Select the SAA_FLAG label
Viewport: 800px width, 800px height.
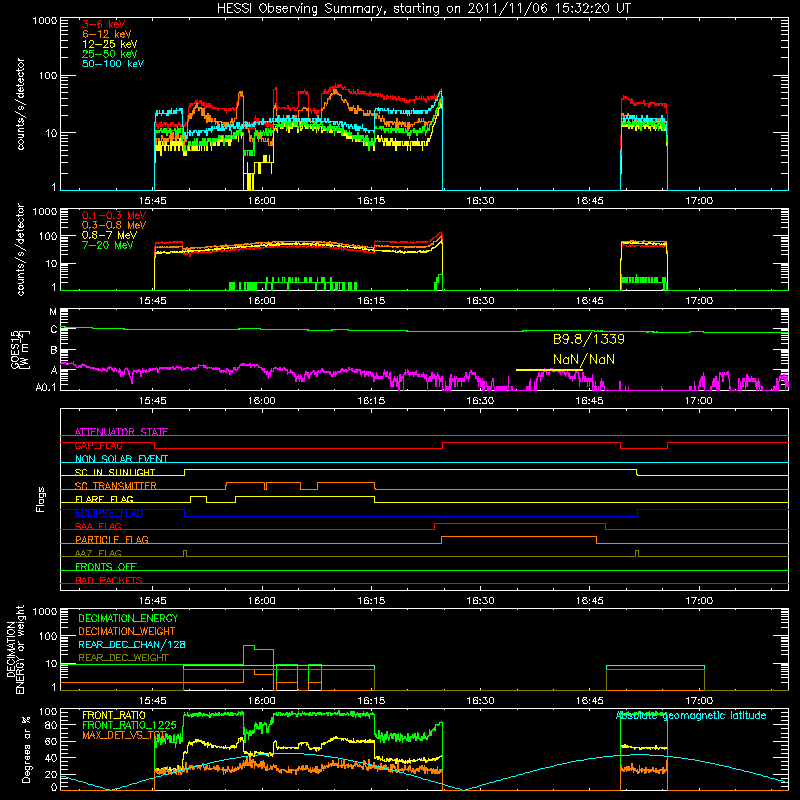(x=98, y=527)
